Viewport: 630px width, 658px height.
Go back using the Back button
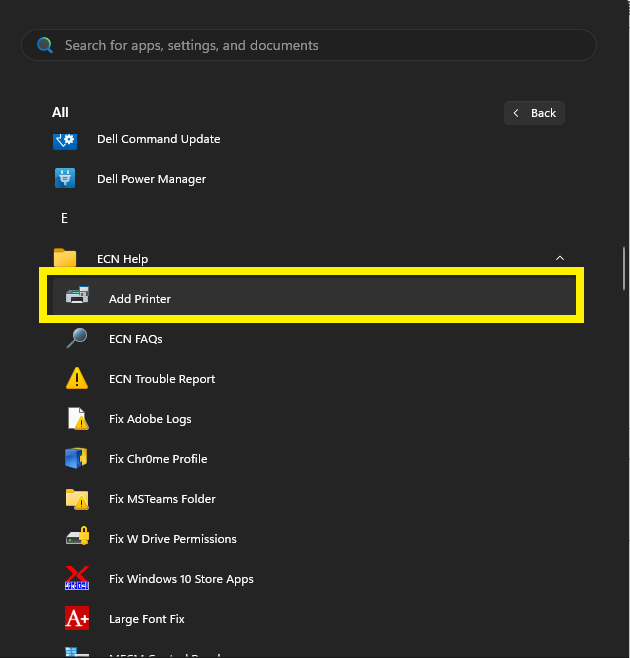pyautogui.click(x=534, y=113)
